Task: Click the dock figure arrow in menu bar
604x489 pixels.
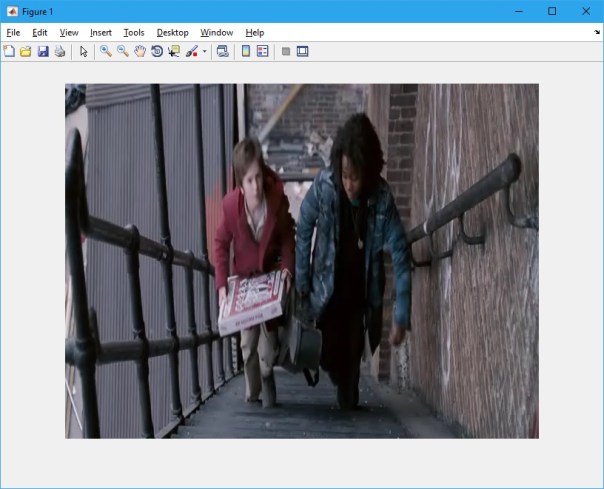Action: [597, 33]
